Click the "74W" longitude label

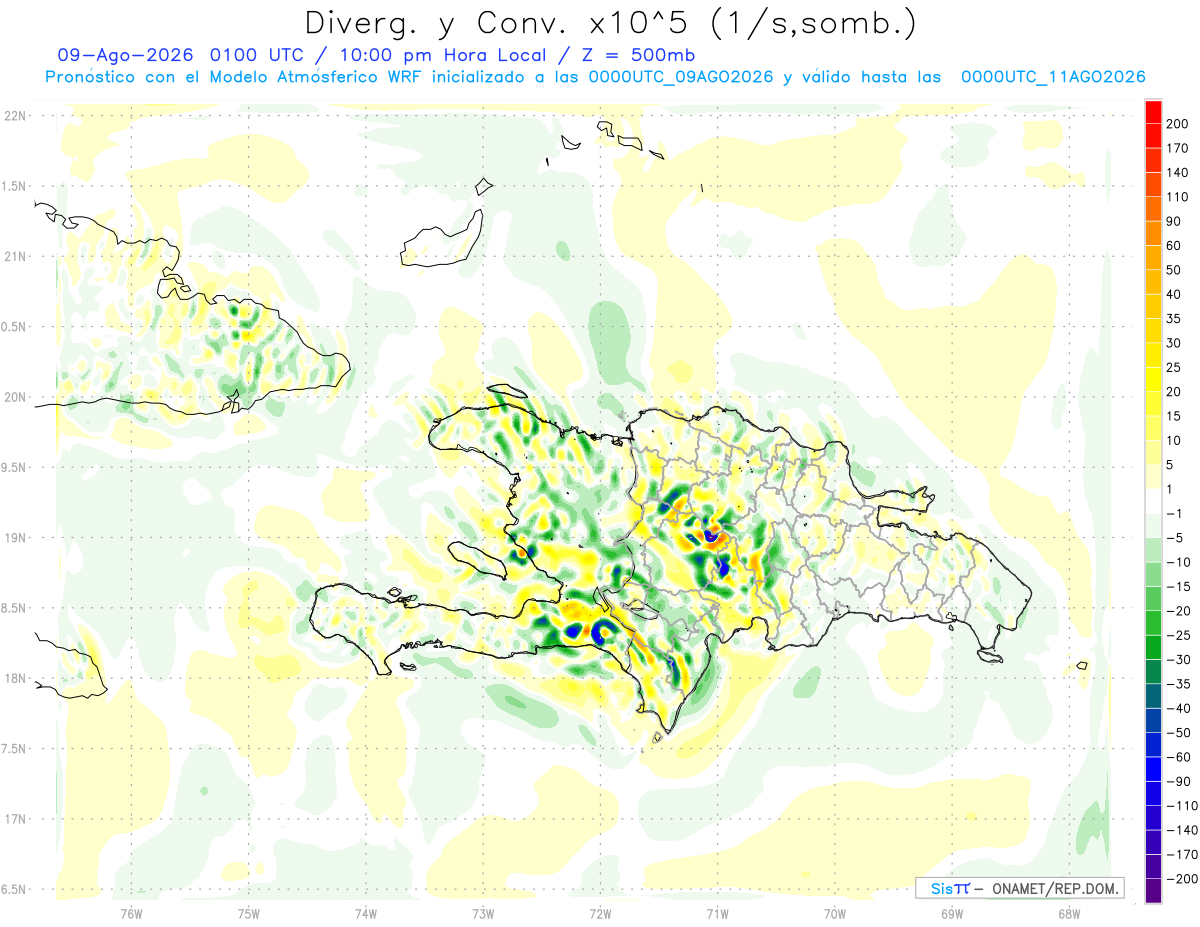(x=365, y=913)
